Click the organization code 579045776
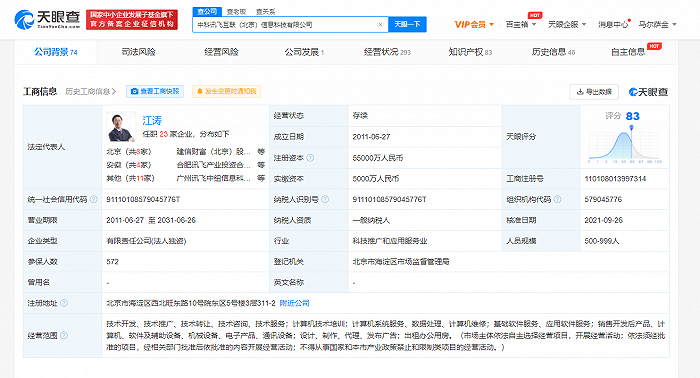This screenshot has height=378, width=700. (603, 199)
